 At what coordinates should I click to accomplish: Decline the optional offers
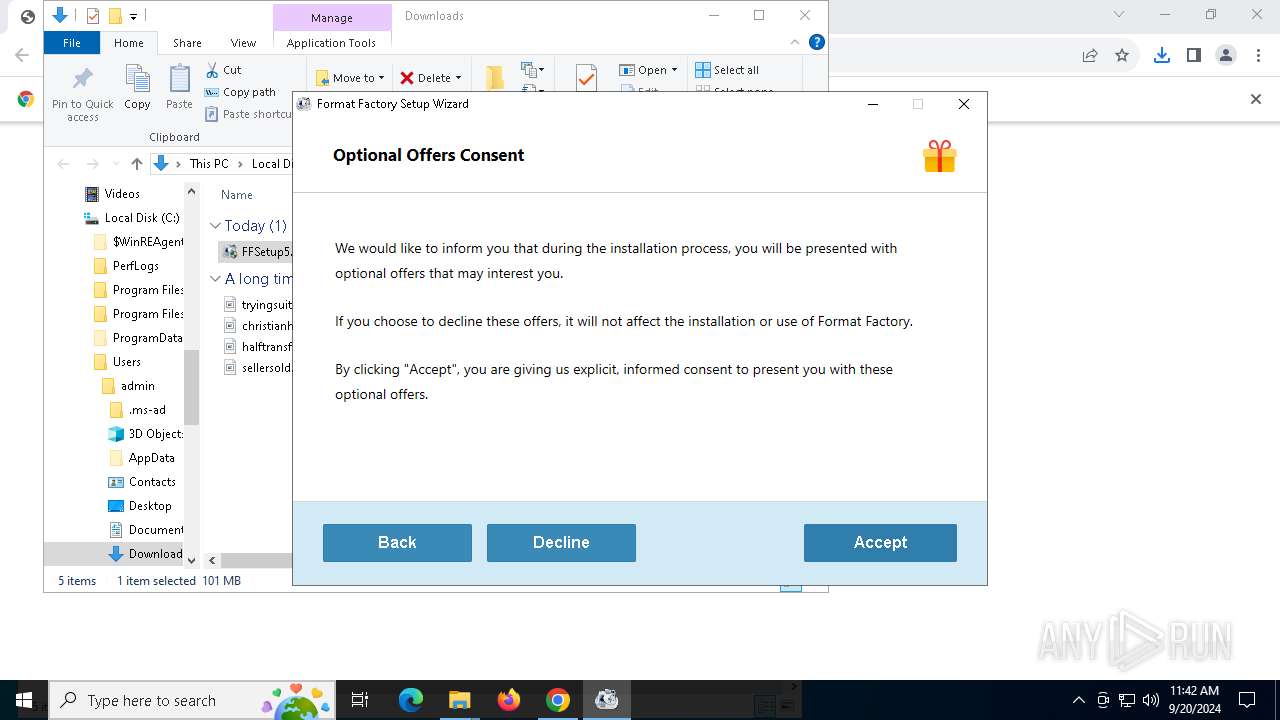561,542
